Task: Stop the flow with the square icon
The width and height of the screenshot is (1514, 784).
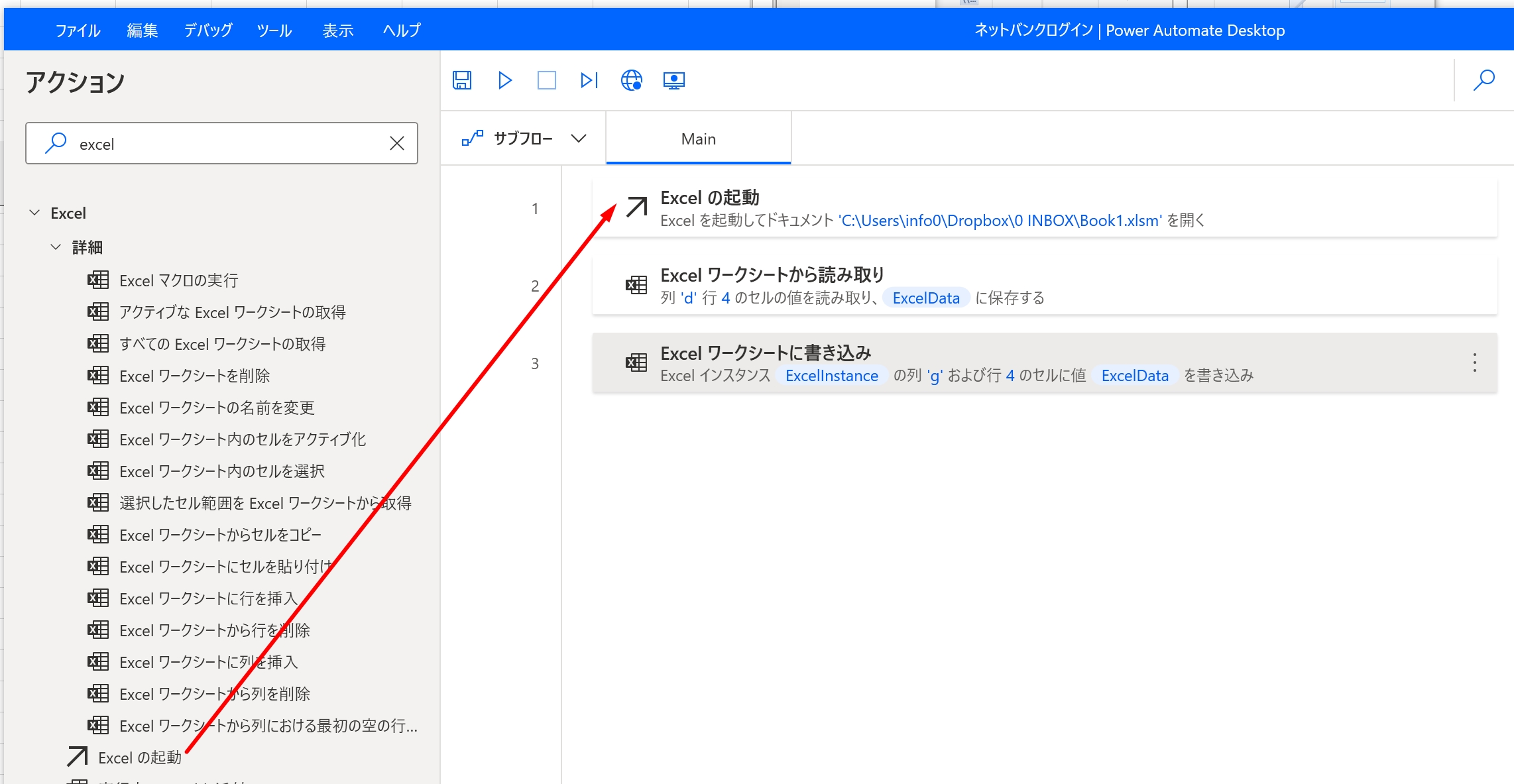Action: pyautogui.click(x=547, y=80)
